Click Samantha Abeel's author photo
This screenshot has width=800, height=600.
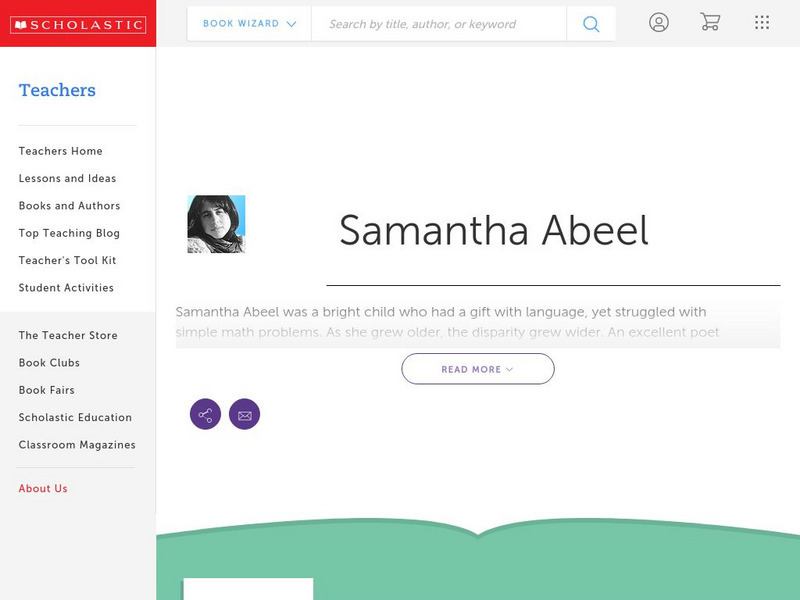tap(216, 224)
